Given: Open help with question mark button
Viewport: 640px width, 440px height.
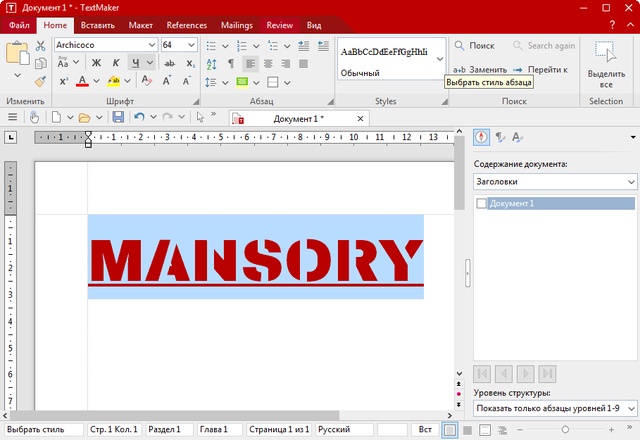Looking at the screenshot, I should point(612,25).
